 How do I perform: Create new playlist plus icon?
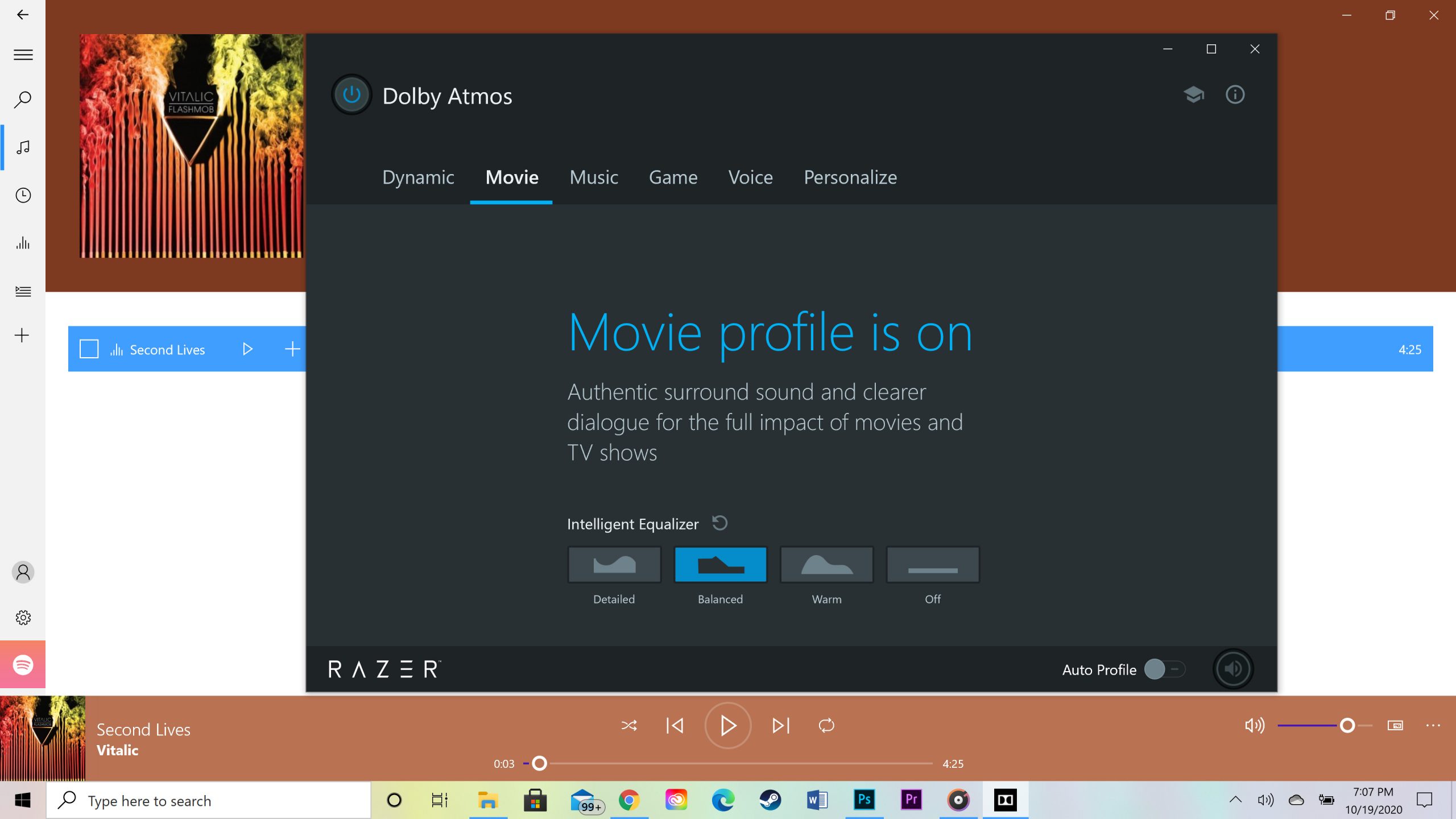click(22, 335)
